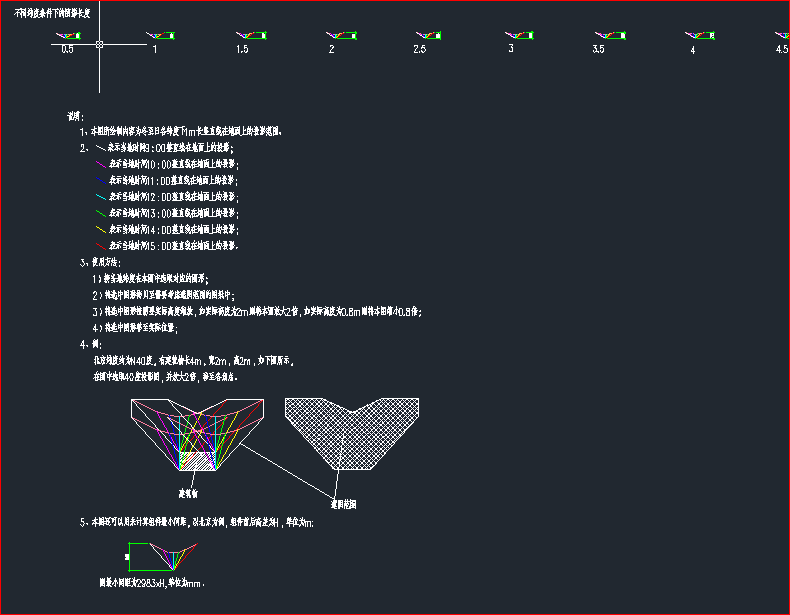
Task: Select the magenta legend line sample
Action: [x=99, y=164]
